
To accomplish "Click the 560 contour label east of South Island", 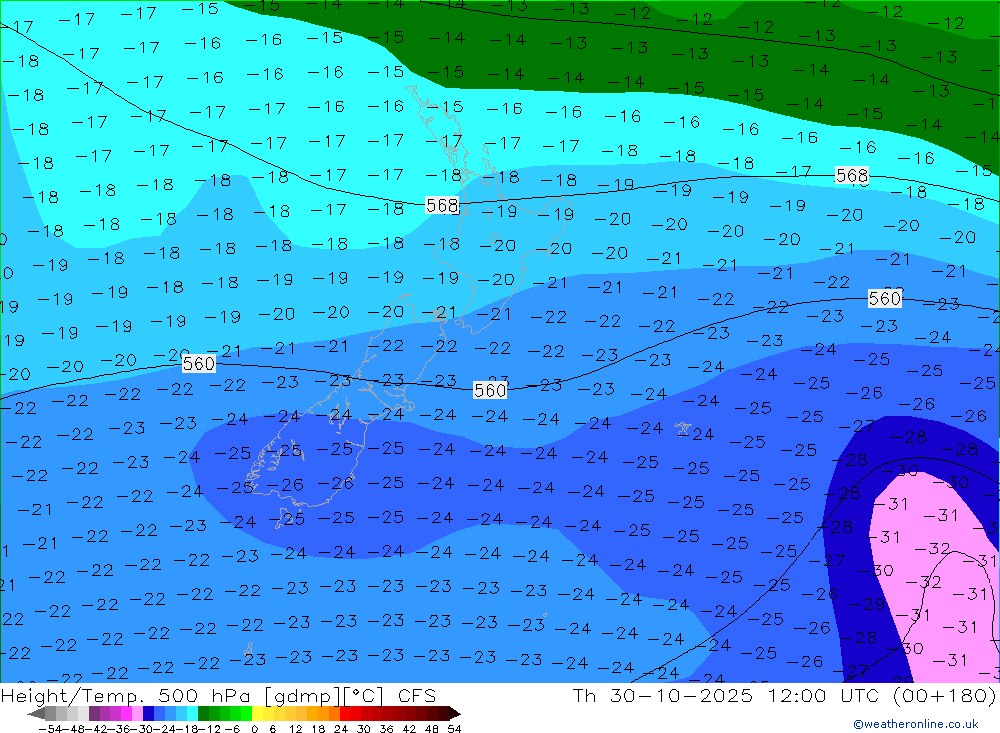I will [490, 390].
